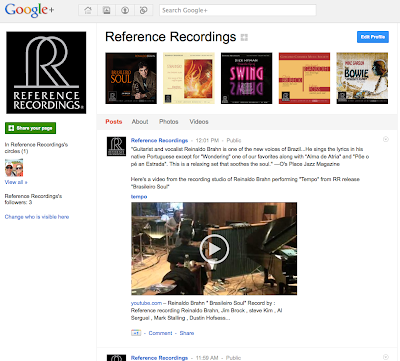Click the first post's author avatar

pyautogui.click(x=116, y=146)
